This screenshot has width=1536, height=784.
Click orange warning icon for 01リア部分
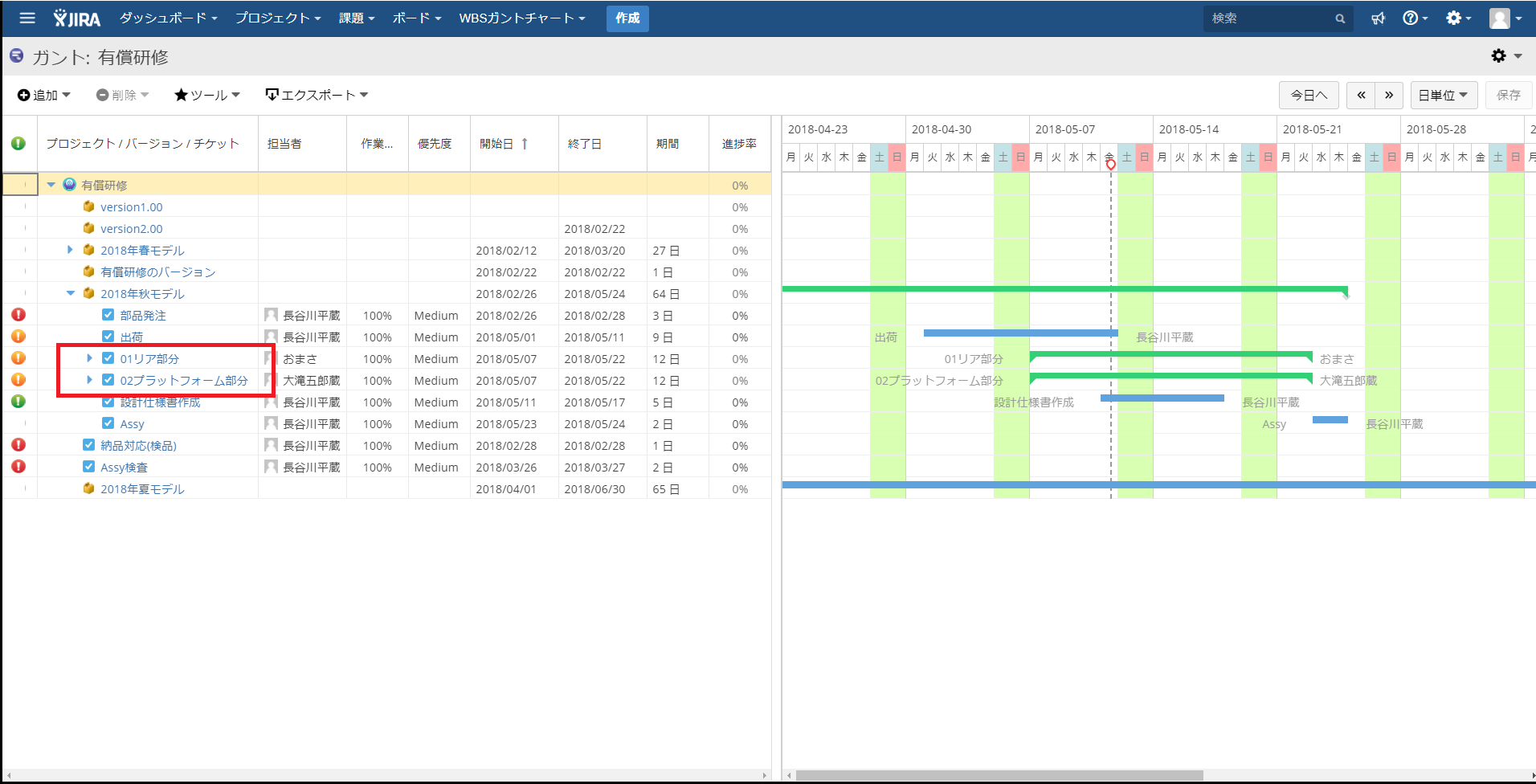18,358
